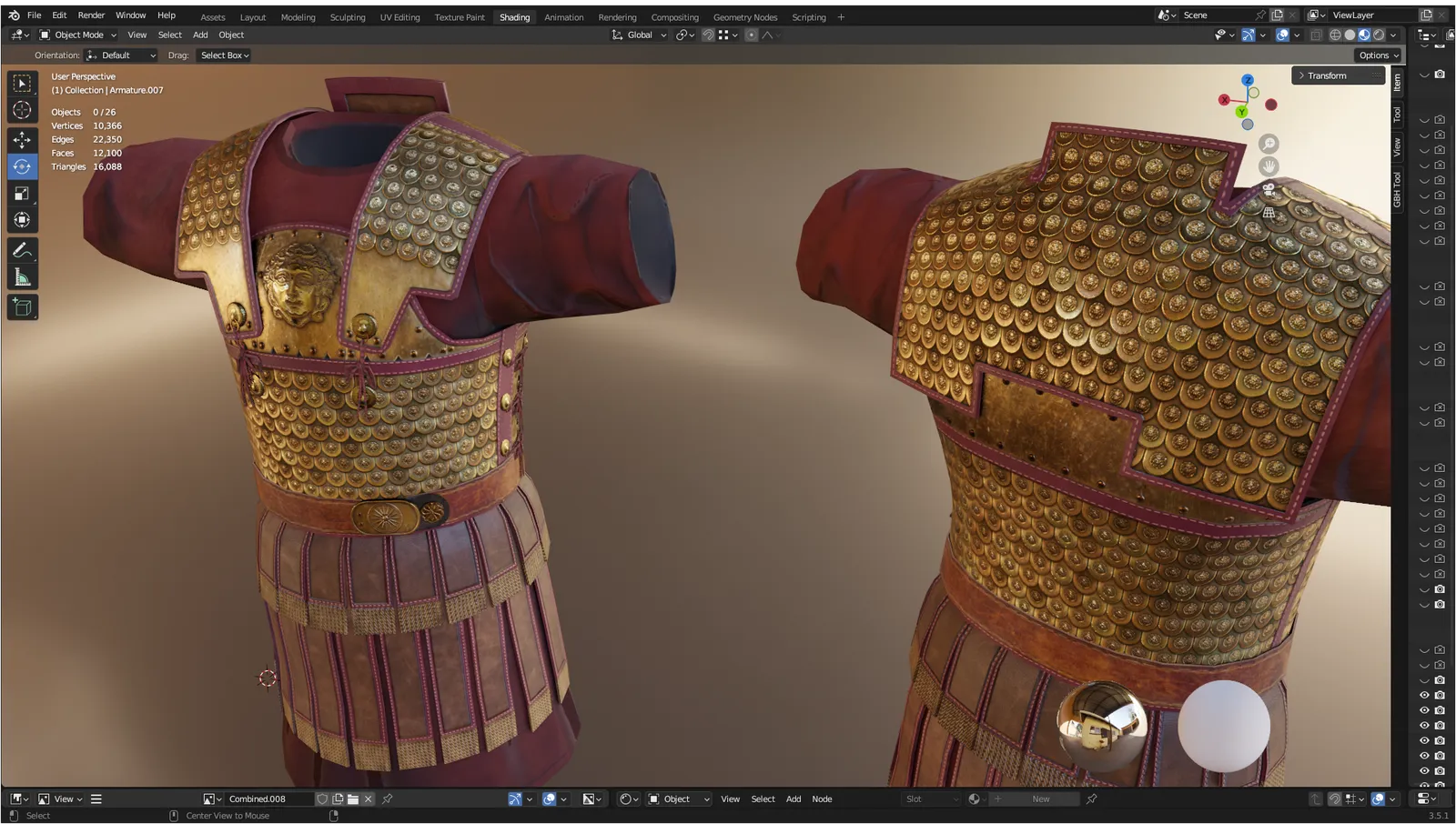Choose the Measure tool
This screenshot has height=824, width=1456.
coord(22,277)
